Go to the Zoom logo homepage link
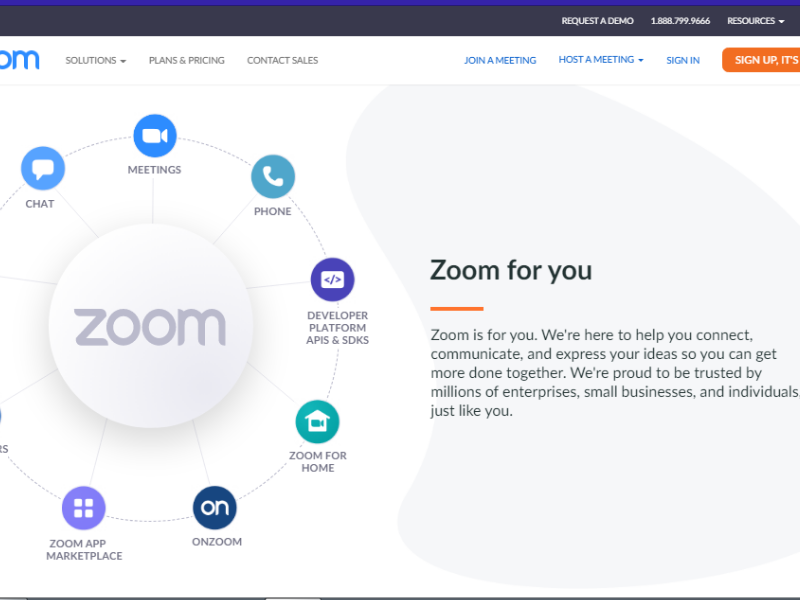 (x=19, y=60)
